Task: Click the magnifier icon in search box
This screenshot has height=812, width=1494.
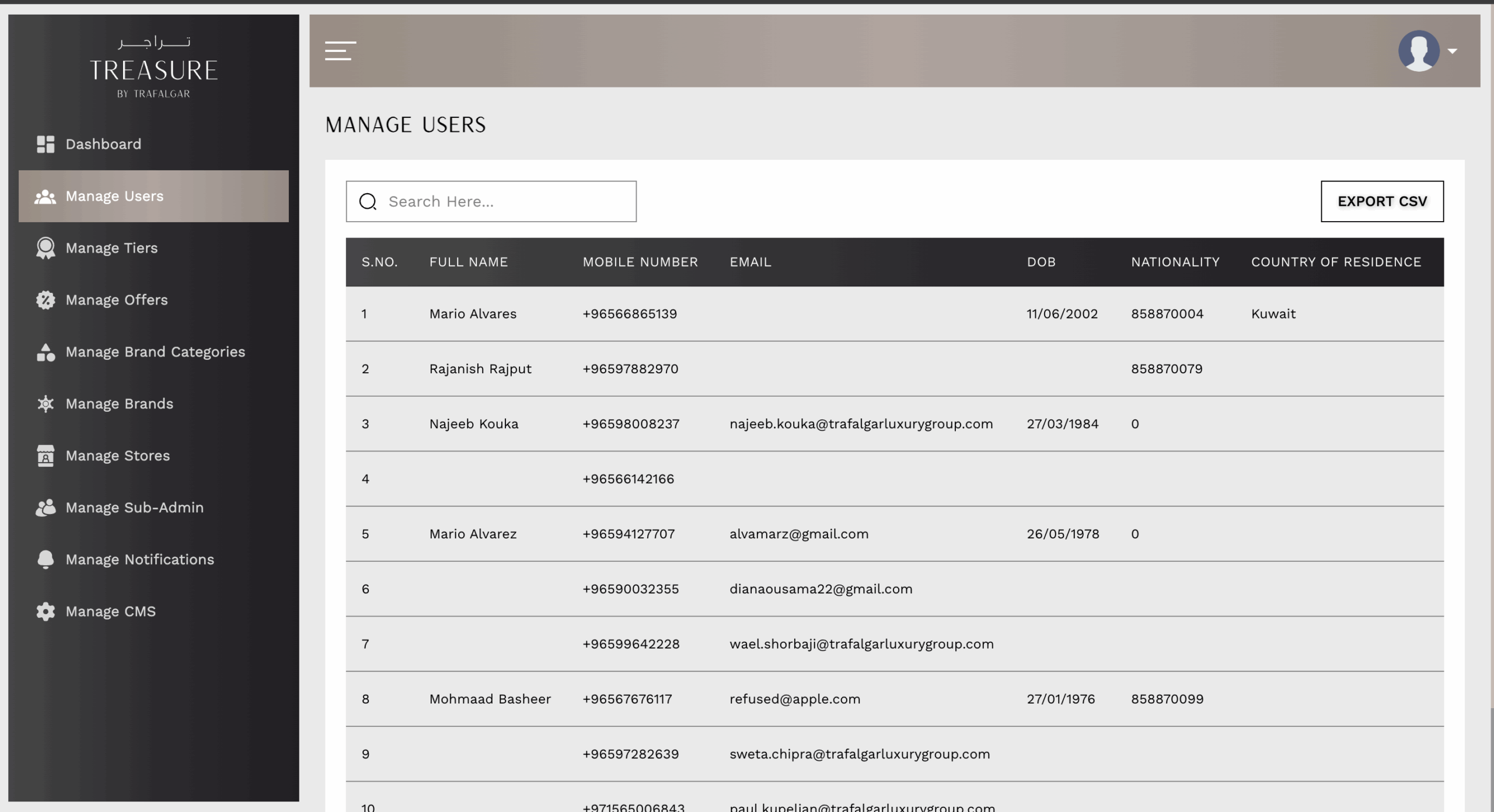Action: pyautogui.click(x=368, y=202)
